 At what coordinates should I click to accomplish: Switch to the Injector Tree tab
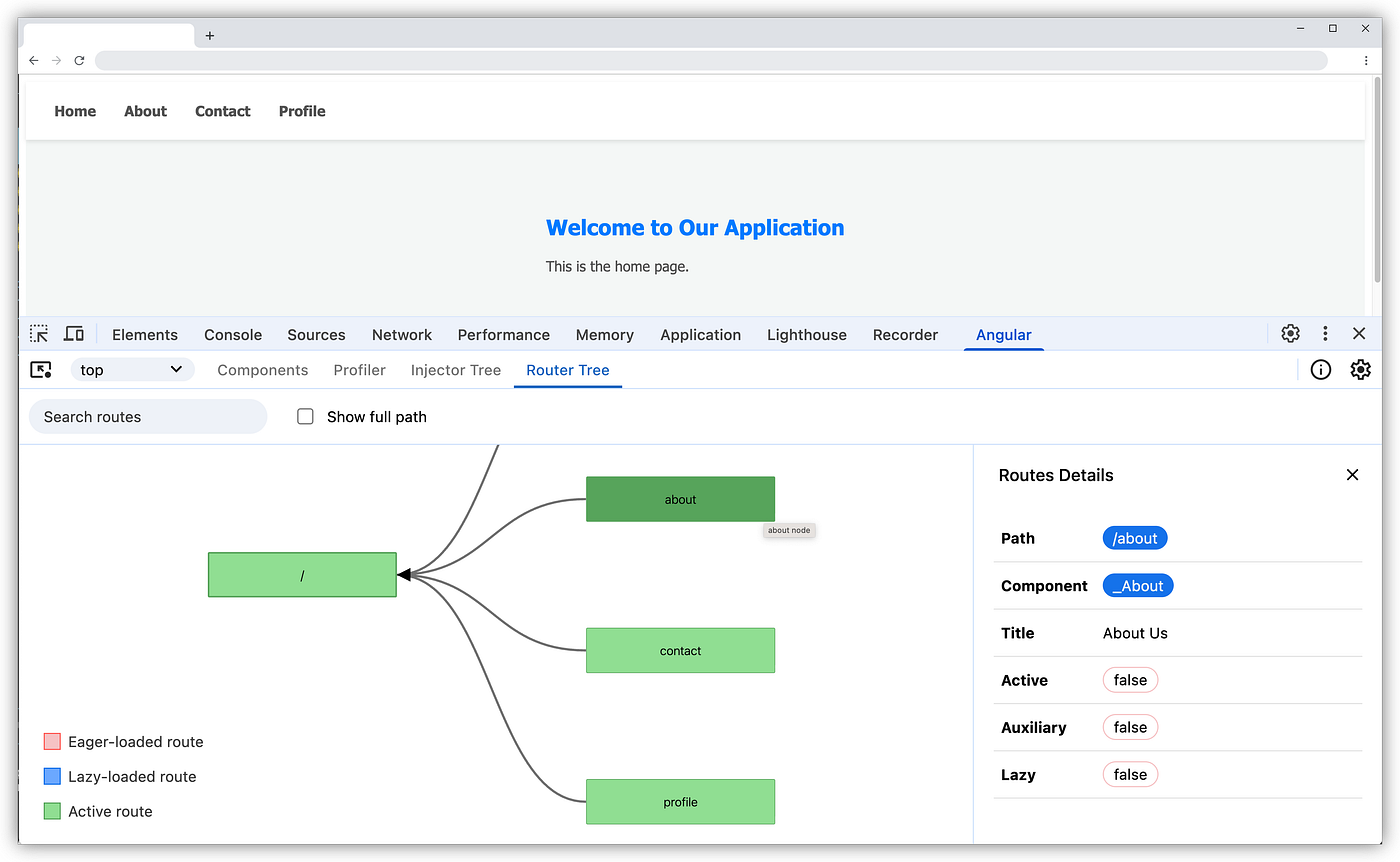tap(455, 370)
